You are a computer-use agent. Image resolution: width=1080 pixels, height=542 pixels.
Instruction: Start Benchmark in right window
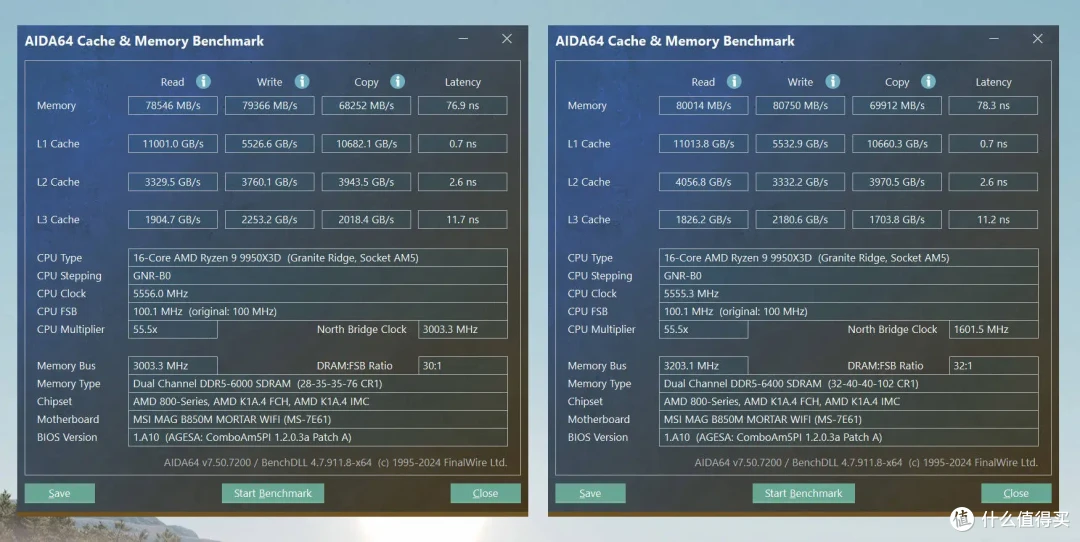pyautogui.click(x=803, y=493)
